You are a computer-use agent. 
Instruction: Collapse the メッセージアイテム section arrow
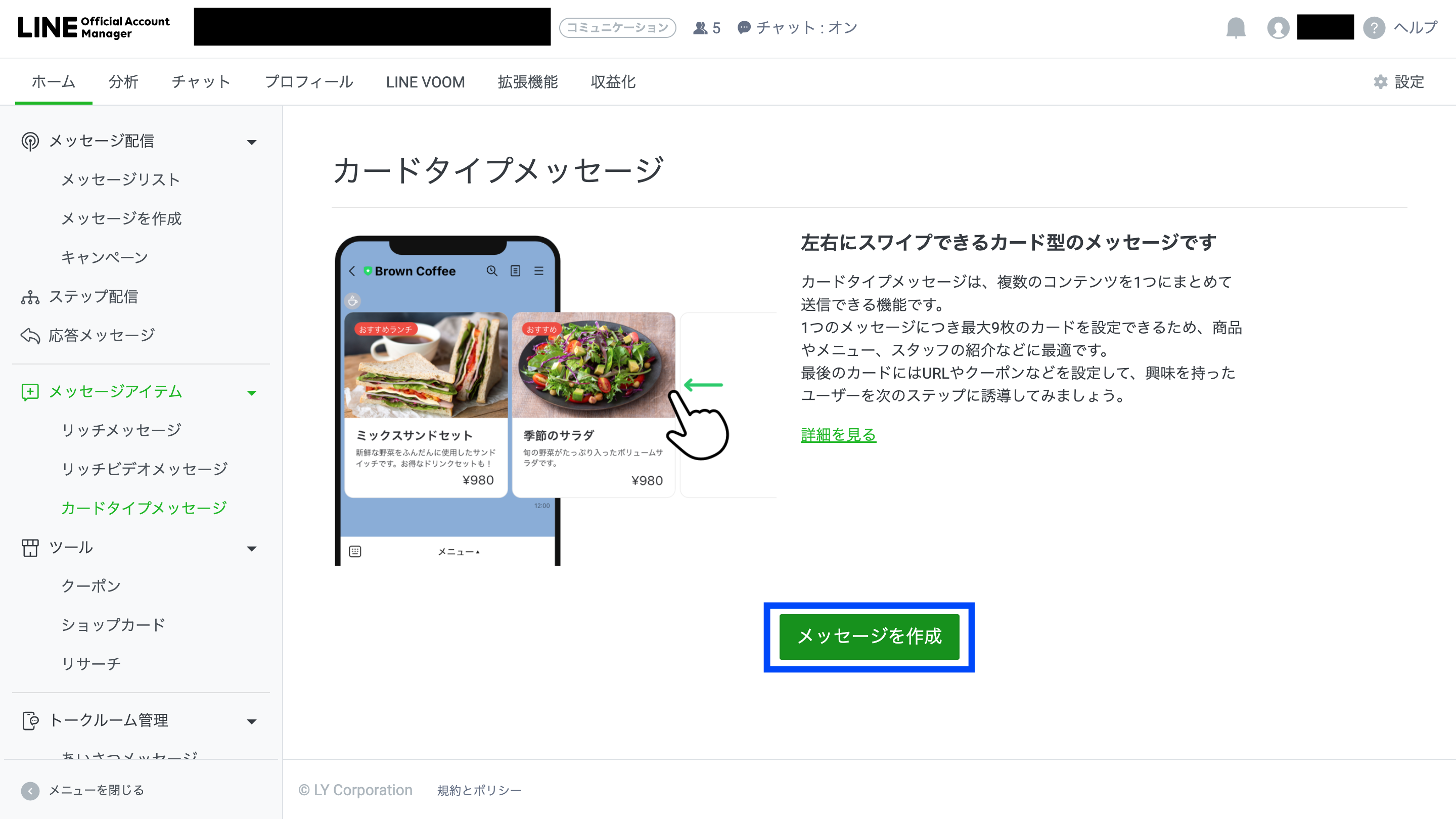[252, 393]
